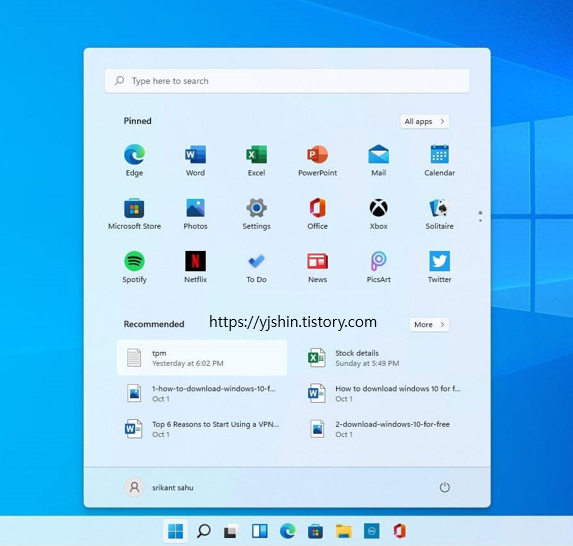
Task: Expand the All apps list
Action: (424, 121)
